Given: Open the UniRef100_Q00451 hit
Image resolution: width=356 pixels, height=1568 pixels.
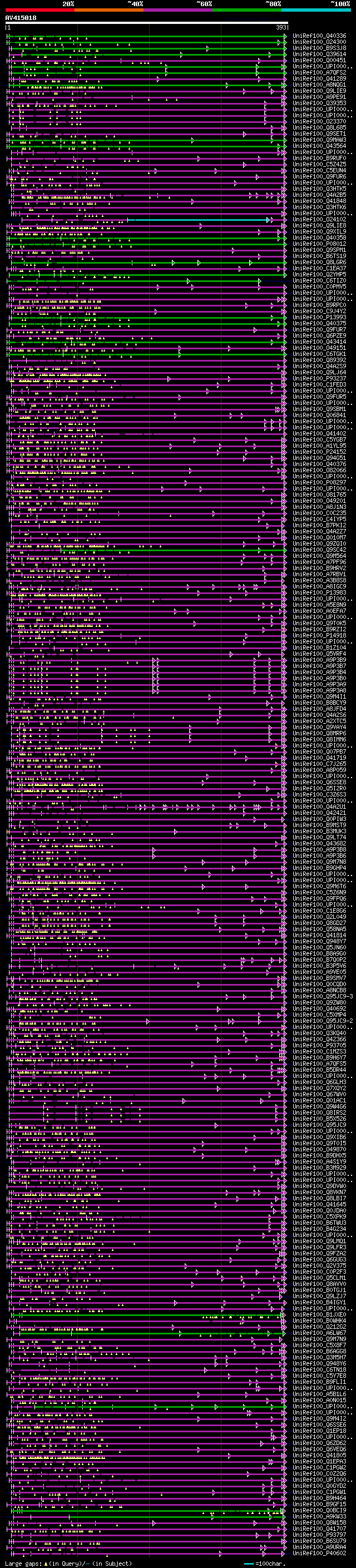Looking at the screenshot, I should click(x=319, y=60).
